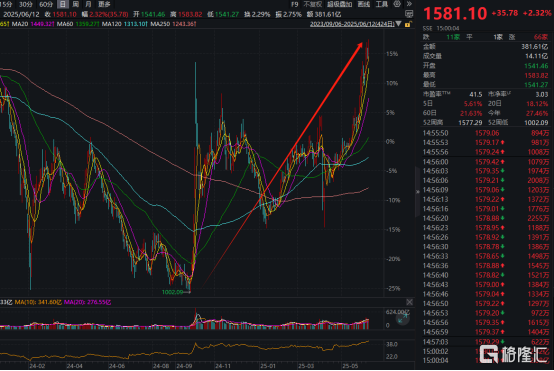
Task: Select the 14:56:20 tick row
Action: coord(485,218)
